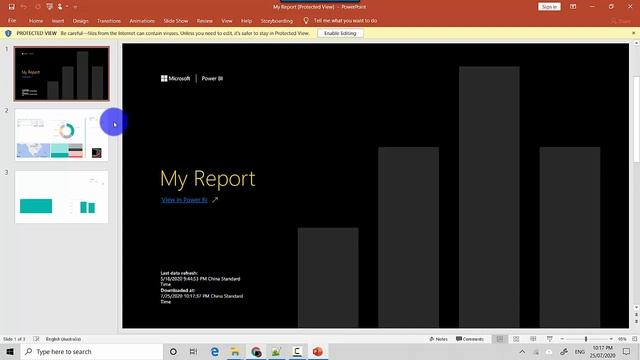Switch to Slide Sorter view icon
Viewport: 640px width, 360px height.
(x=516, y=339)
